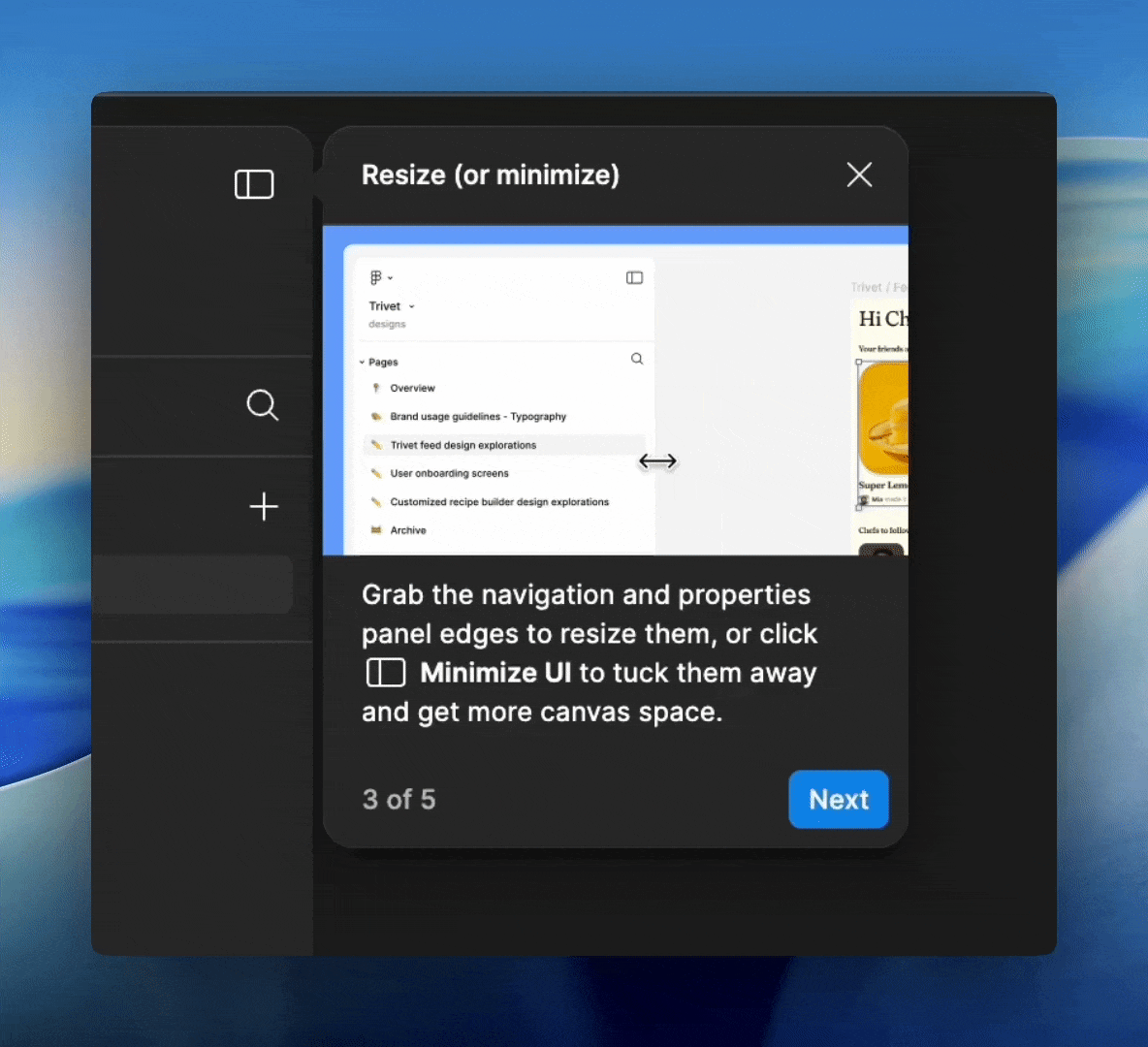Screen dimensions: 1148x1047
Task: Select the User onboarding screens page
Action: (449, 473)
